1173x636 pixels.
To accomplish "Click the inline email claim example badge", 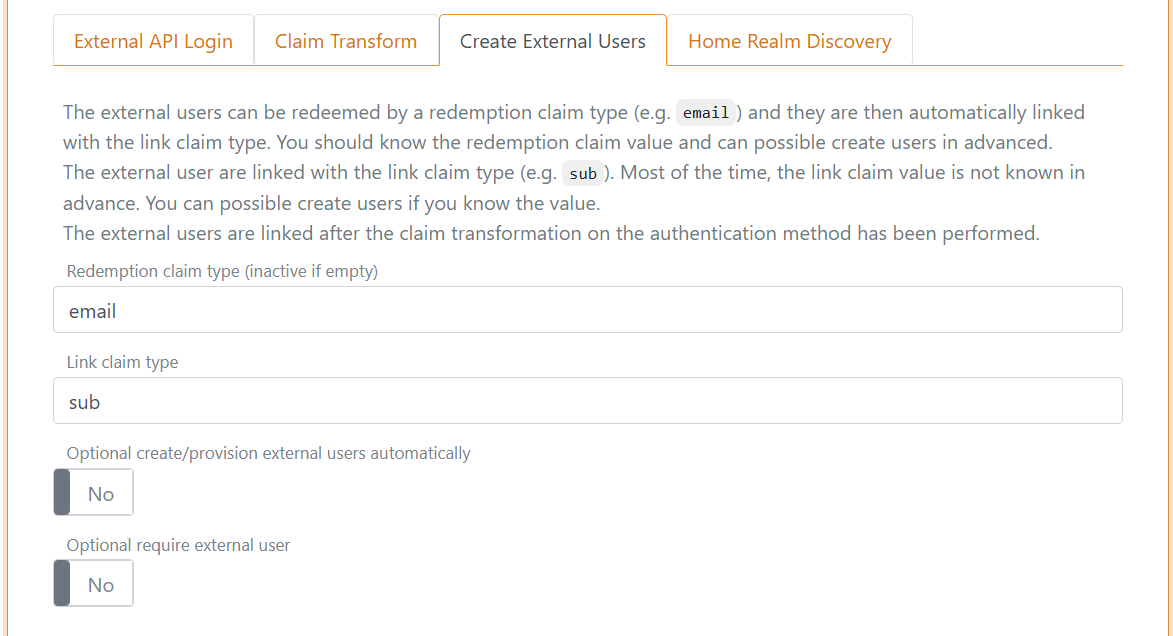I will [706, 112].
